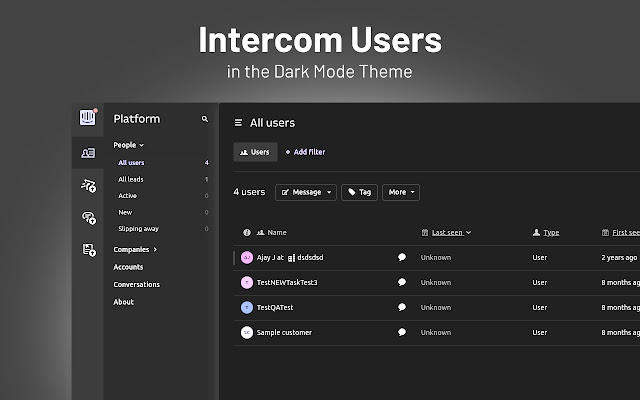This screenshot has height=400, width=640.
Task: Toggle the hamburger menu beside All users
Action: 238,122
